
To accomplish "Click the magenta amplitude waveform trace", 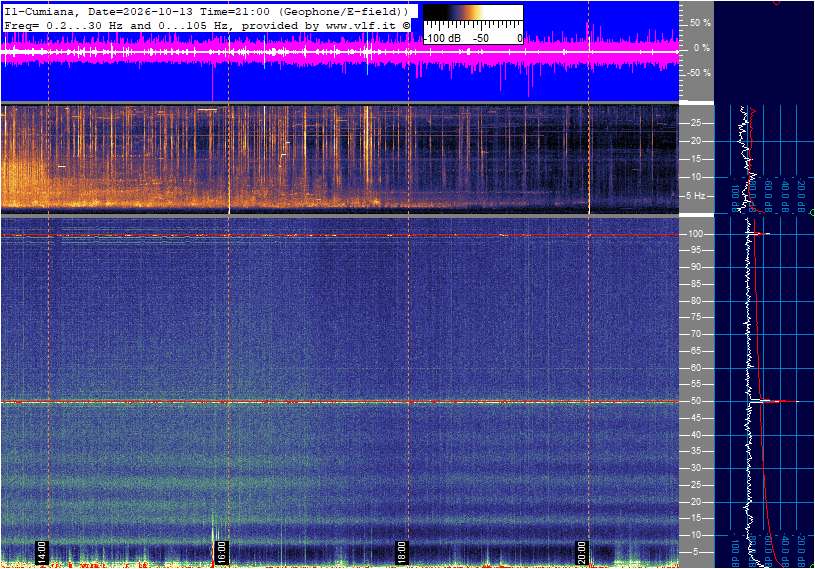I will click(340, 51).
